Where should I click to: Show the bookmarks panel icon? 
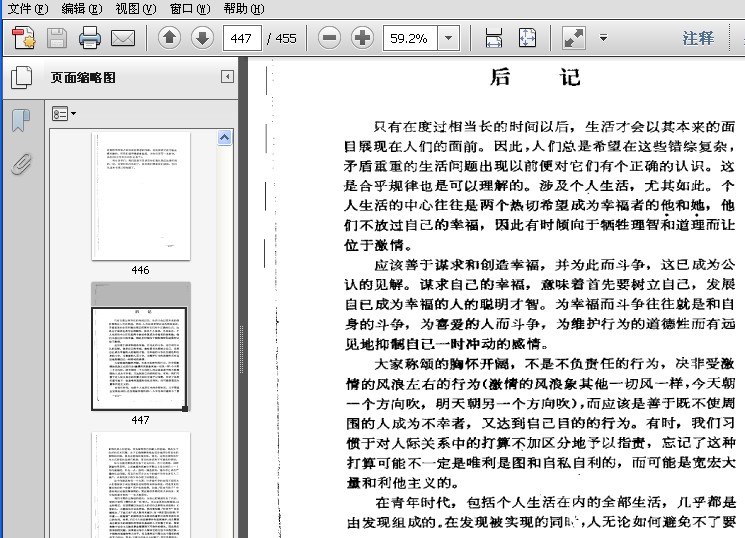19,121
